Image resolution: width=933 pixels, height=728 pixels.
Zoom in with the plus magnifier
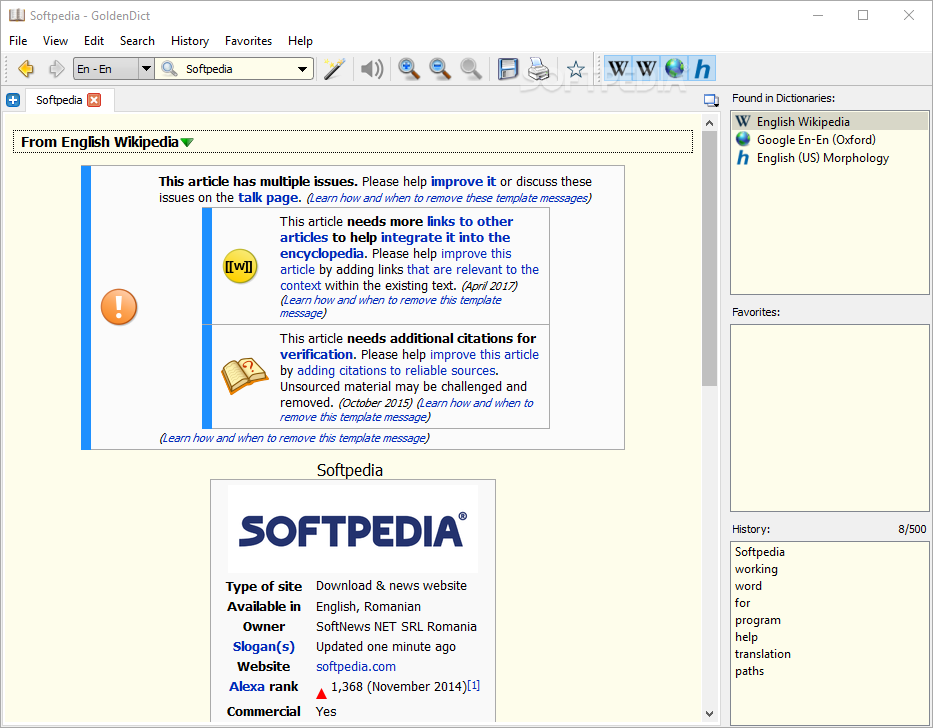[409, 69]
